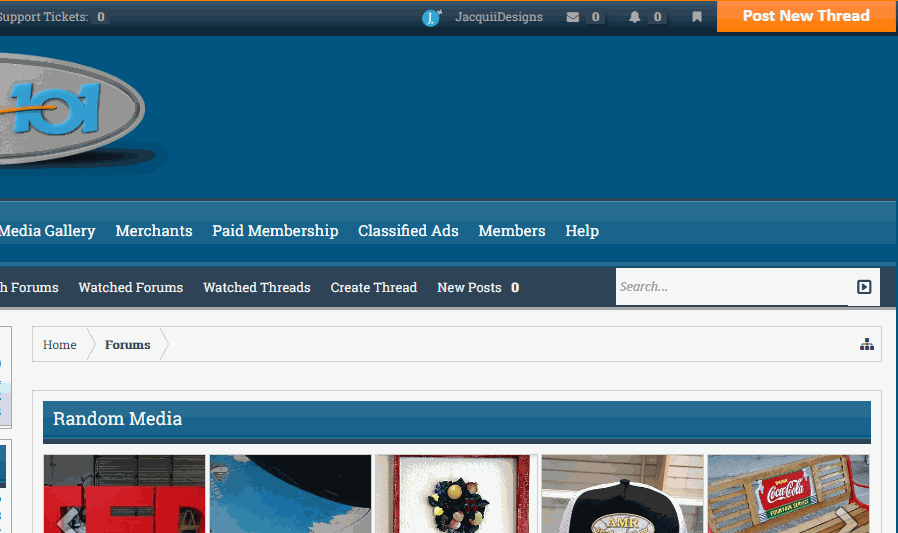Screen dimensions: 898x533
Task: Open the sitemap icon in breadcrumb bar
Action: click(867, 344)
